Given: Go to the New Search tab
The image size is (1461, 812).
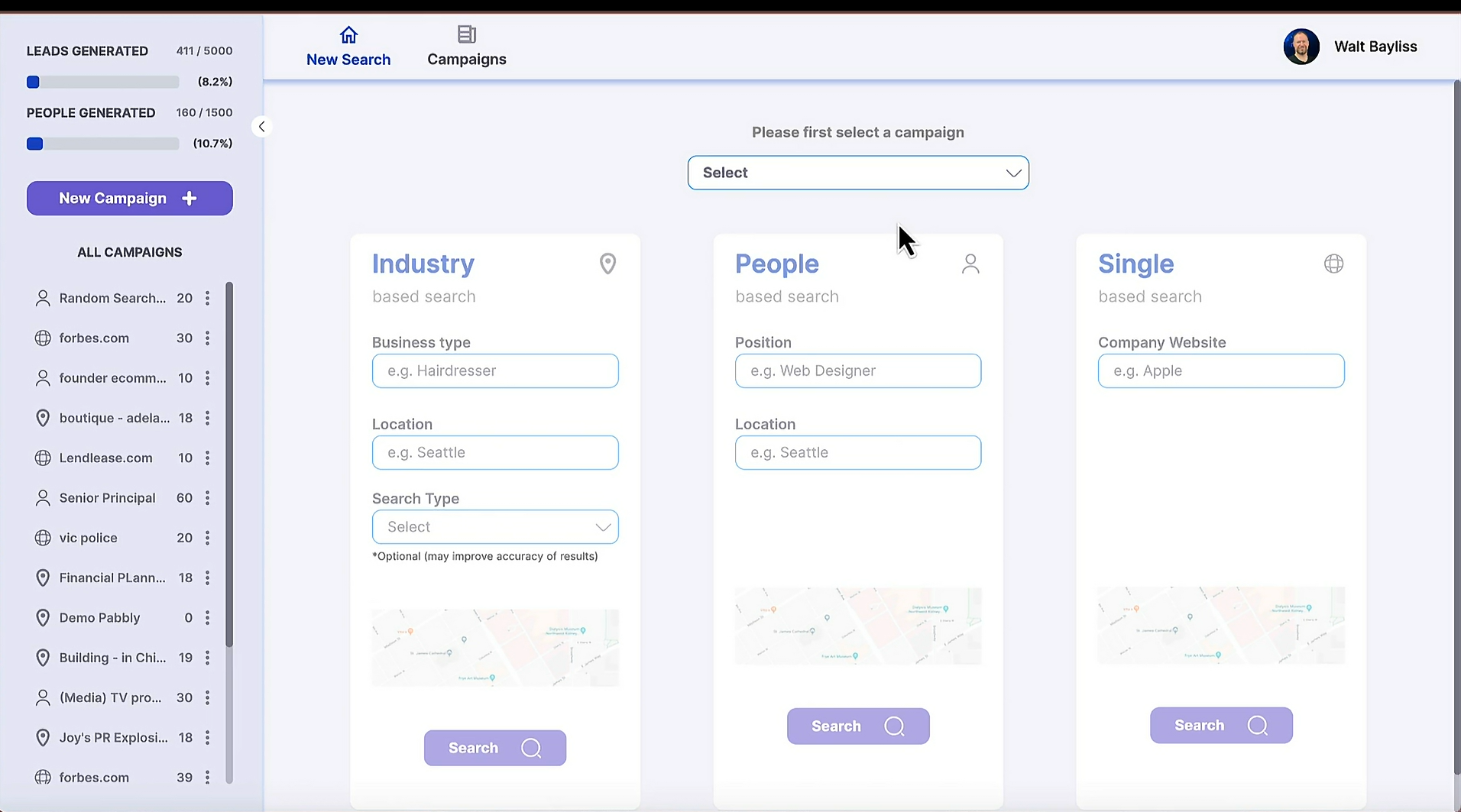Looking at the screenshot, I should pyautogui.click(x=348, y=47).
